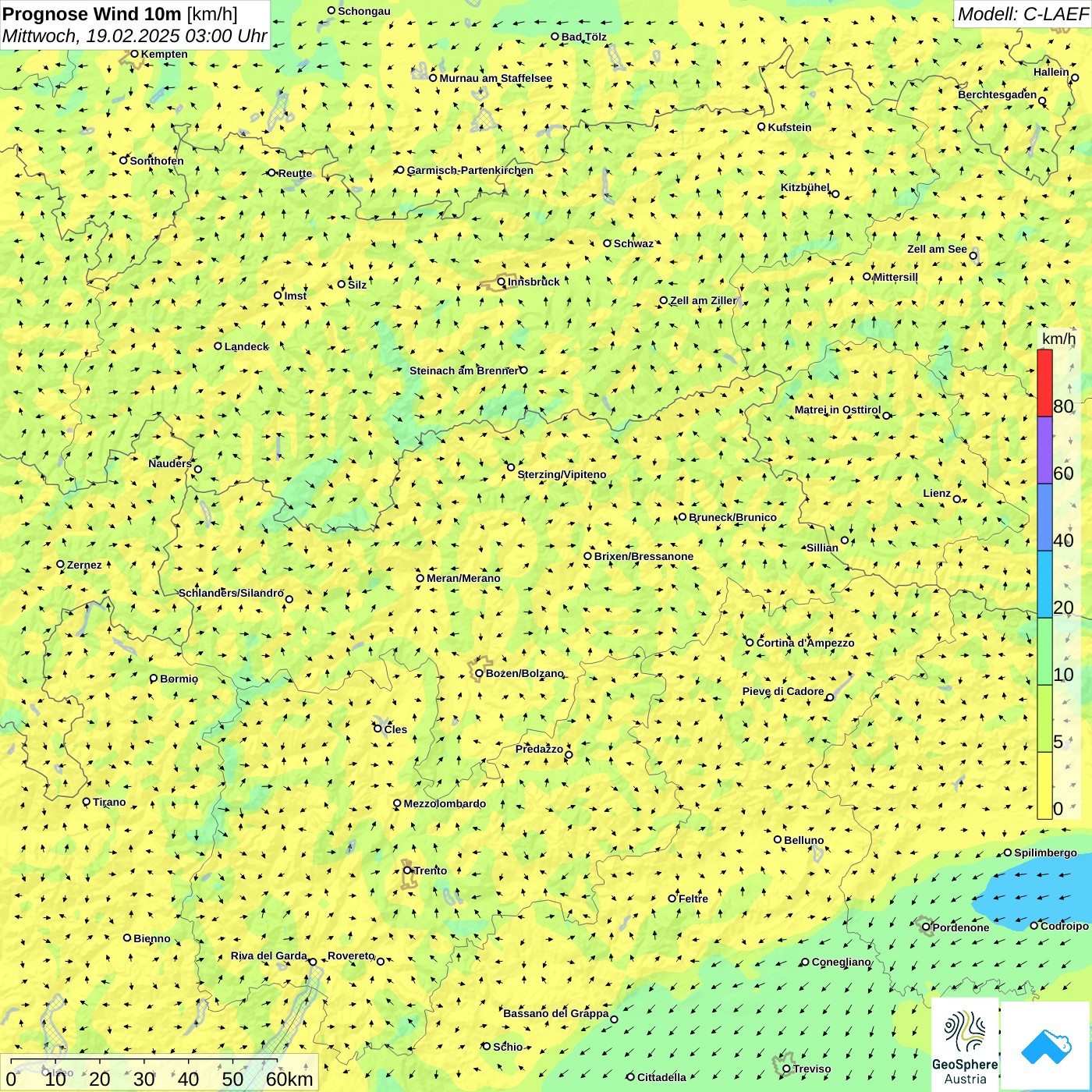
Task: Click the Zell am See marker circle
Action: tap(973, 256)
